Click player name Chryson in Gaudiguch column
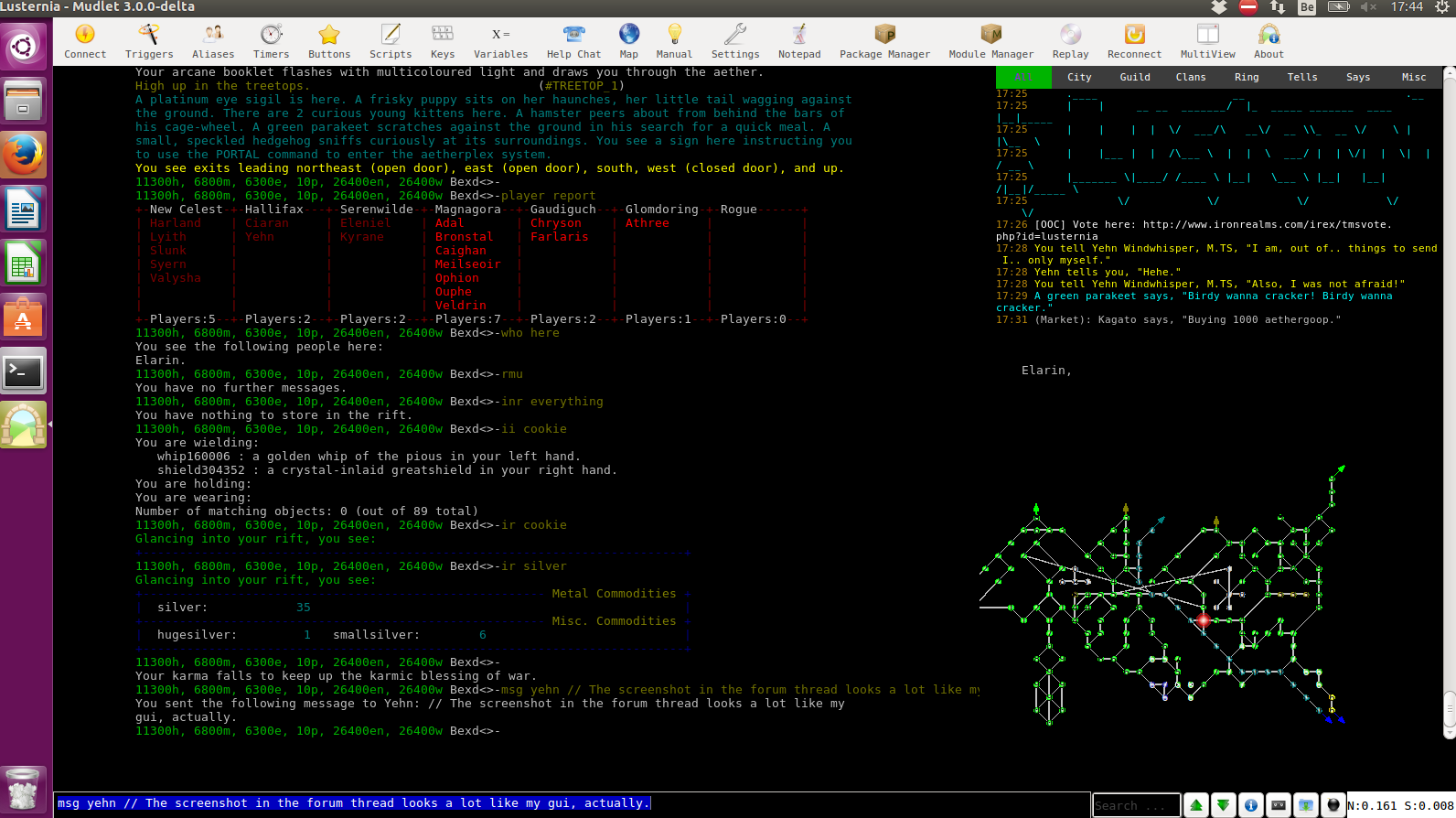This screenshot has height=818, width=1456. (556, 223)
